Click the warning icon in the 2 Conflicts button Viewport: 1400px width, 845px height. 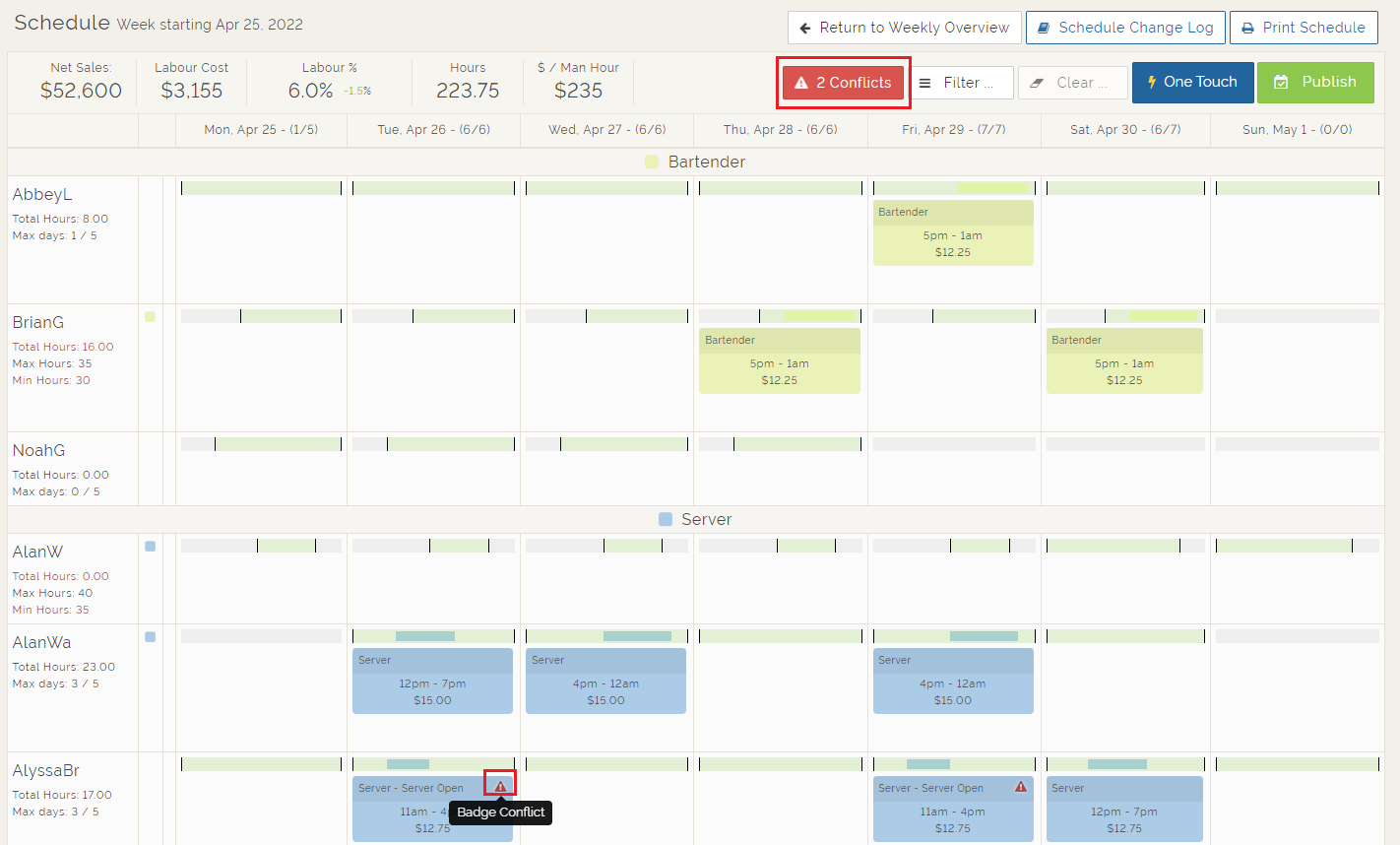[801, 83]
